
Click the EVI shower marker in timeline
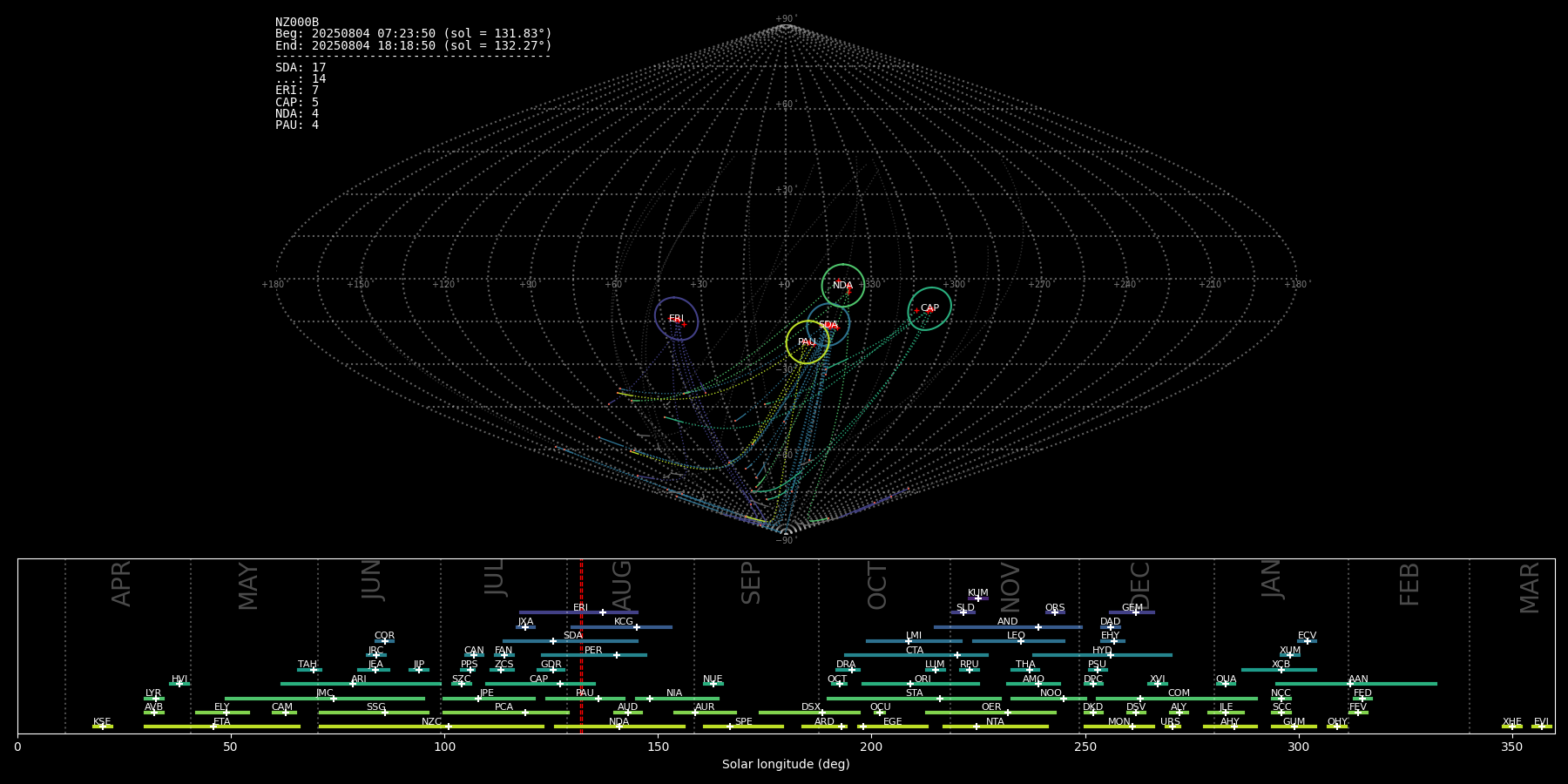point(1541,727)
